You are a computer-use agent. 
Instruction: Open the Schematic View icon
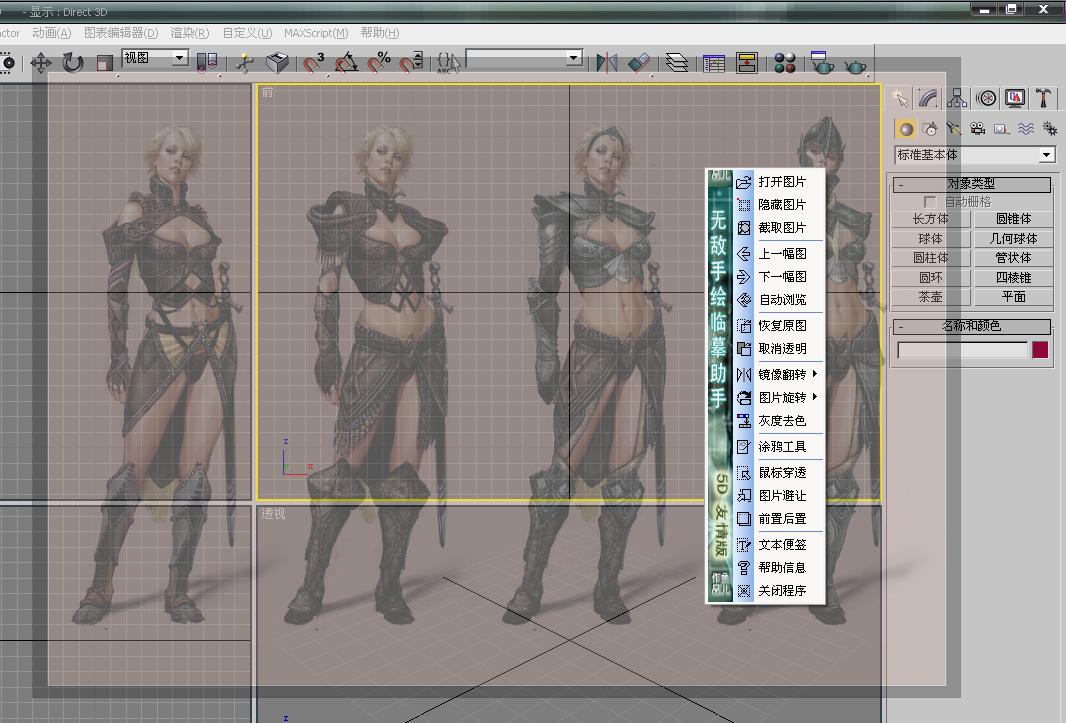(x=746, y=63)
